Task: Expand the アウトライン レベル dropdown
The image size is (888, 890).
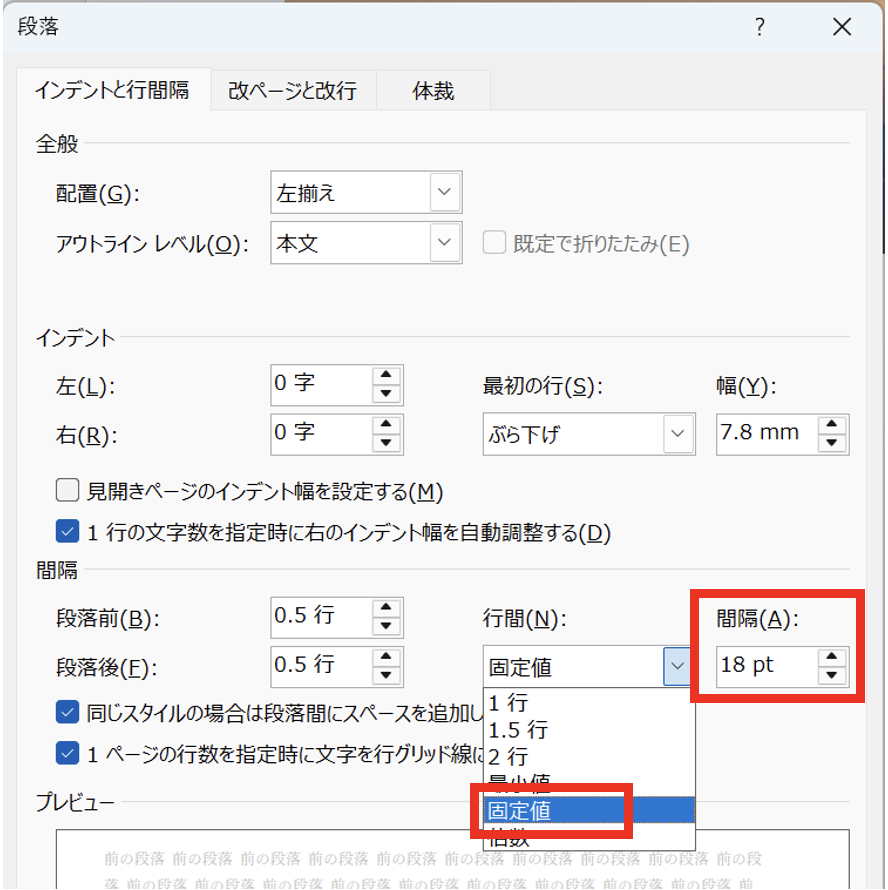Action: [x=445, y=243]
